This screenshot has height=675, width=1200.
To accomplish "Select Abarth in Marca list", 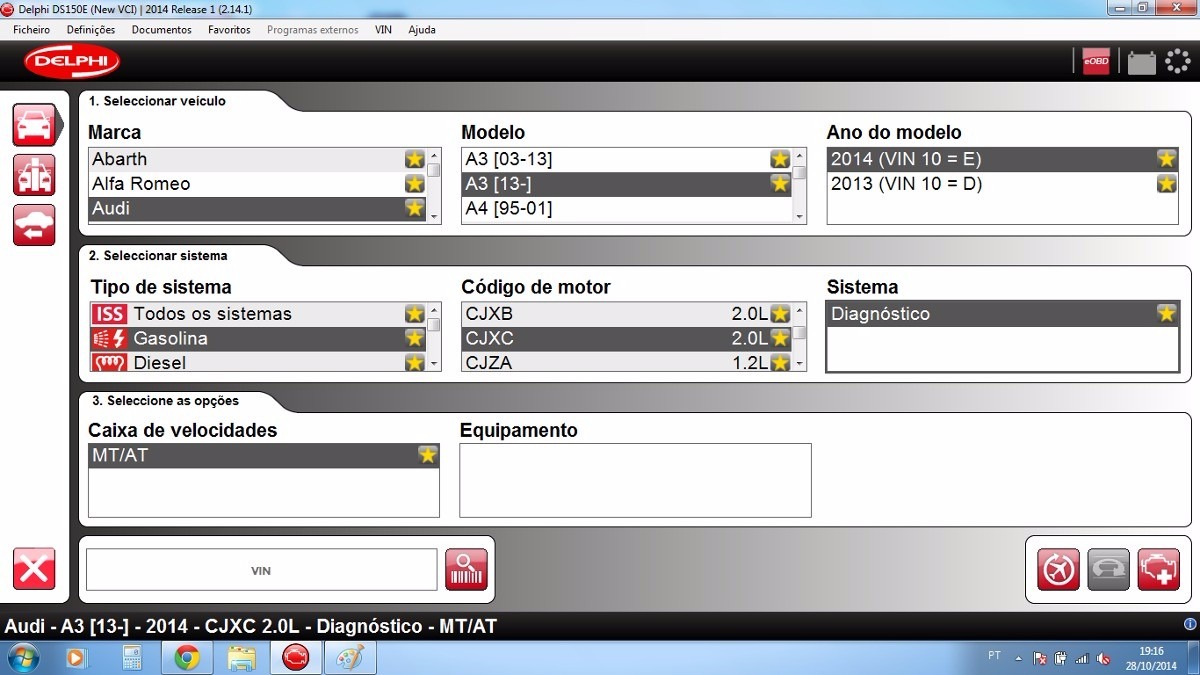I will (257, 159).
